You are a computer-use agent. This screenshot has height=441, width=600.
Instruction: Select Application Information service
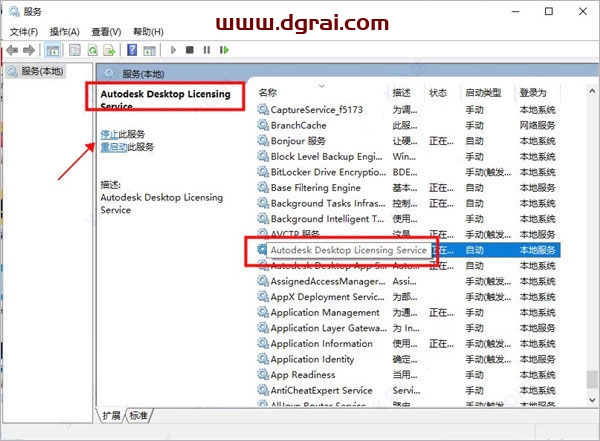click(407, 344)
